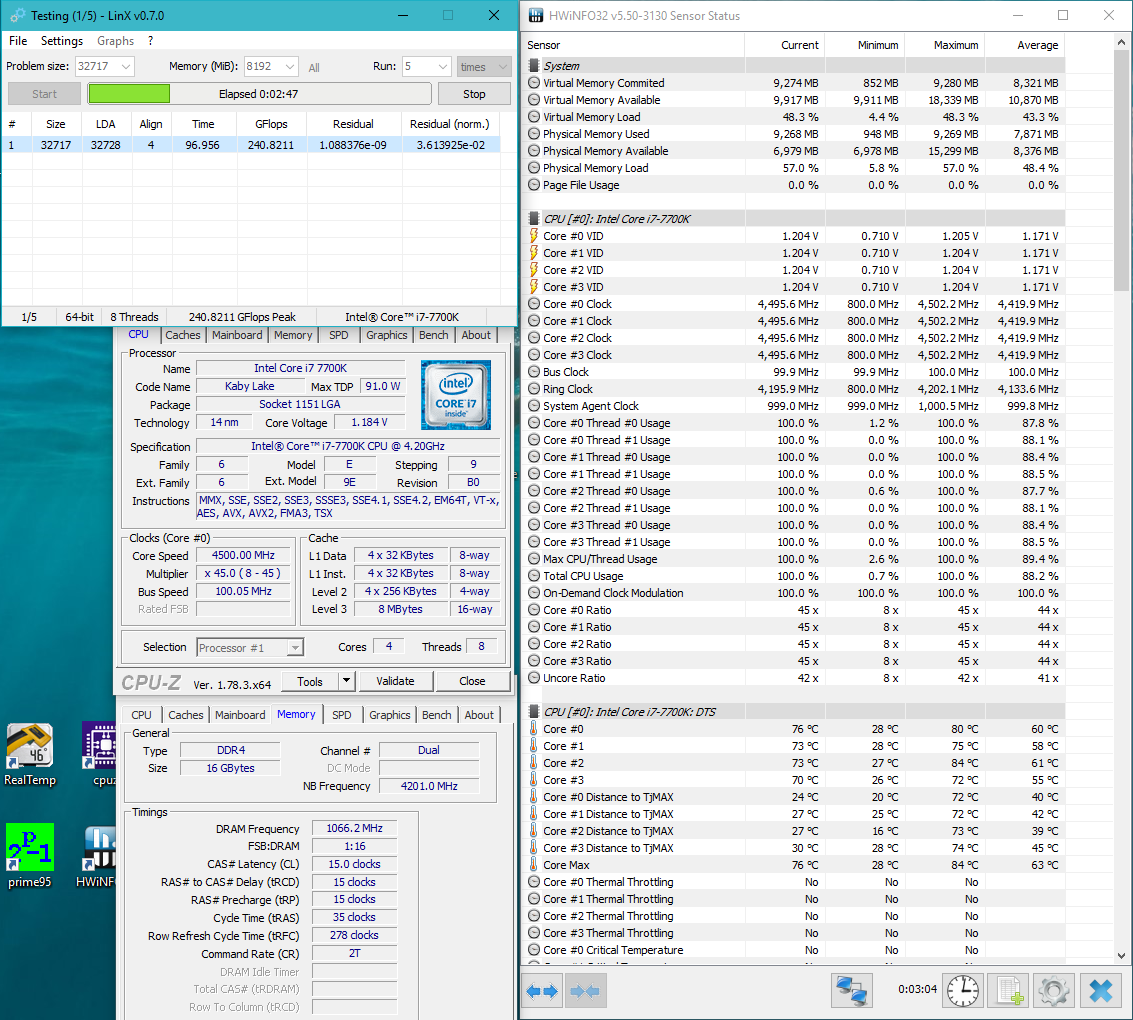Screen dimensions: 1133x1020
Task: Open the File menu in LinX
Action: [x=18, y=41]
